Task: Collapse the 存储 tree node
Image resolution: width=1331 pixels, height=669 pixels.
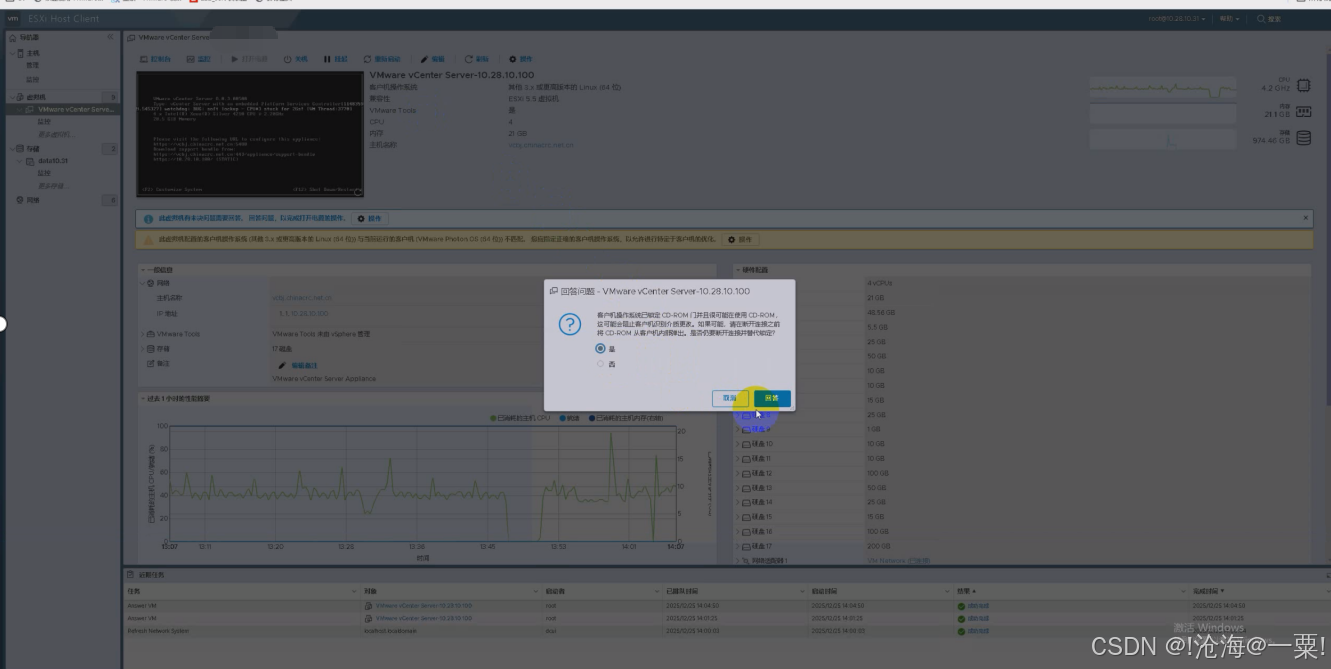Action: [11, 149]
